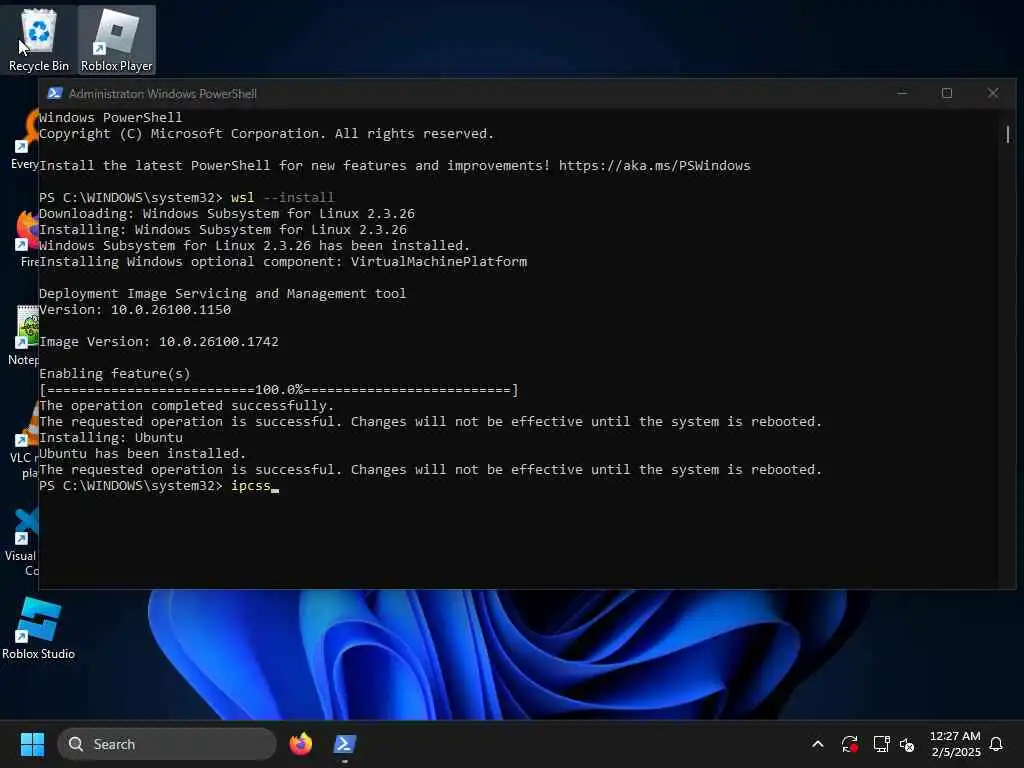The width and height of the screenshot is (1024, 768).
Task: Click the Firefox desktop shortcut icon
Action: point(27,236)
